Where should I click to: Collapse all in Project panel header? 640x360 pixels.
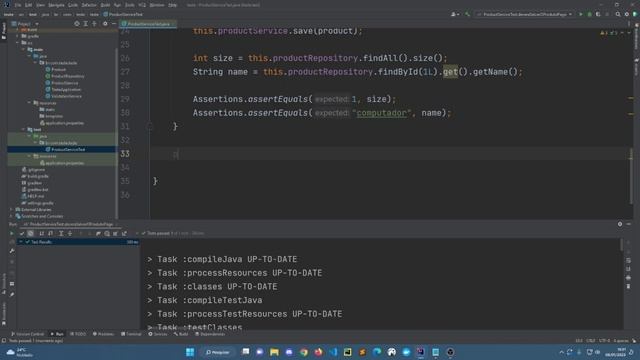coord(94,24)
